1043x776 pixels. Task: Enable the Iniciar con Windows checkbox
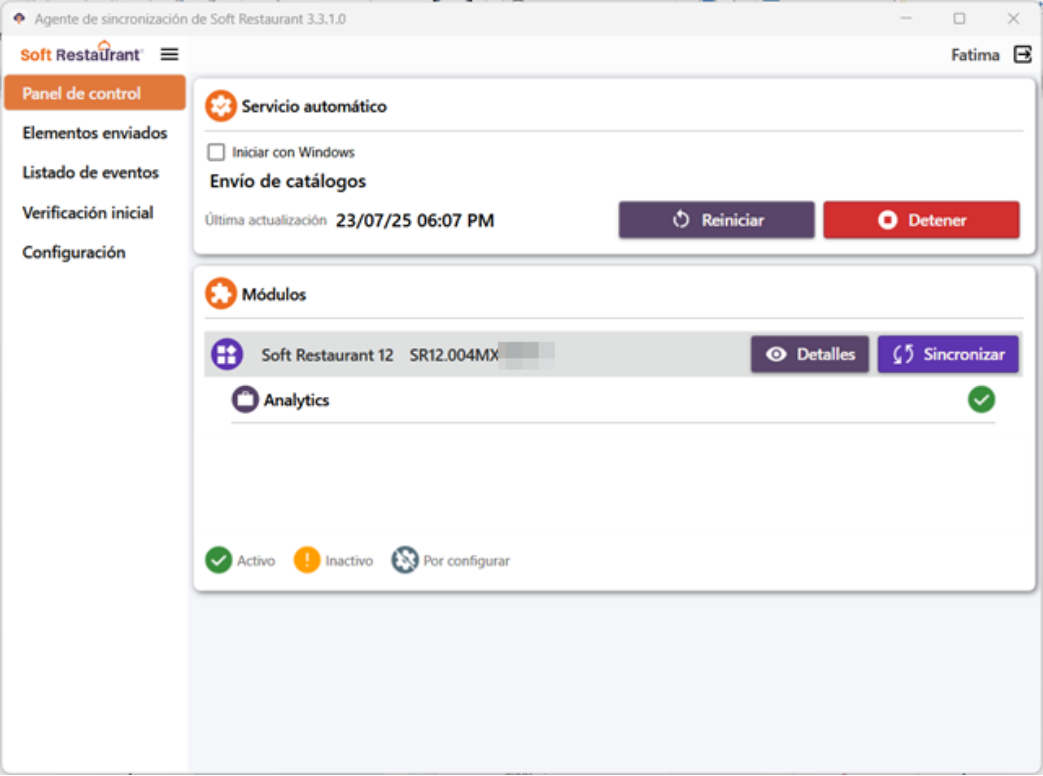tap(216, 152)
